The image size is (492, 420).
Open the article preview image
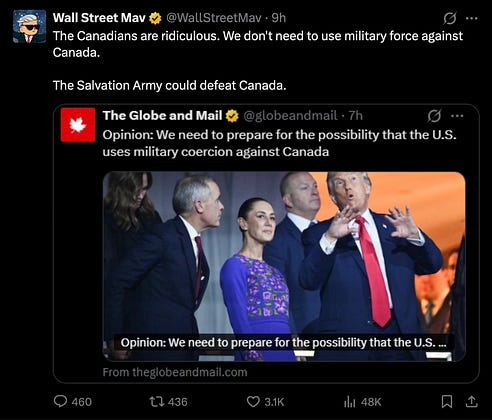[x=284, y=266]
